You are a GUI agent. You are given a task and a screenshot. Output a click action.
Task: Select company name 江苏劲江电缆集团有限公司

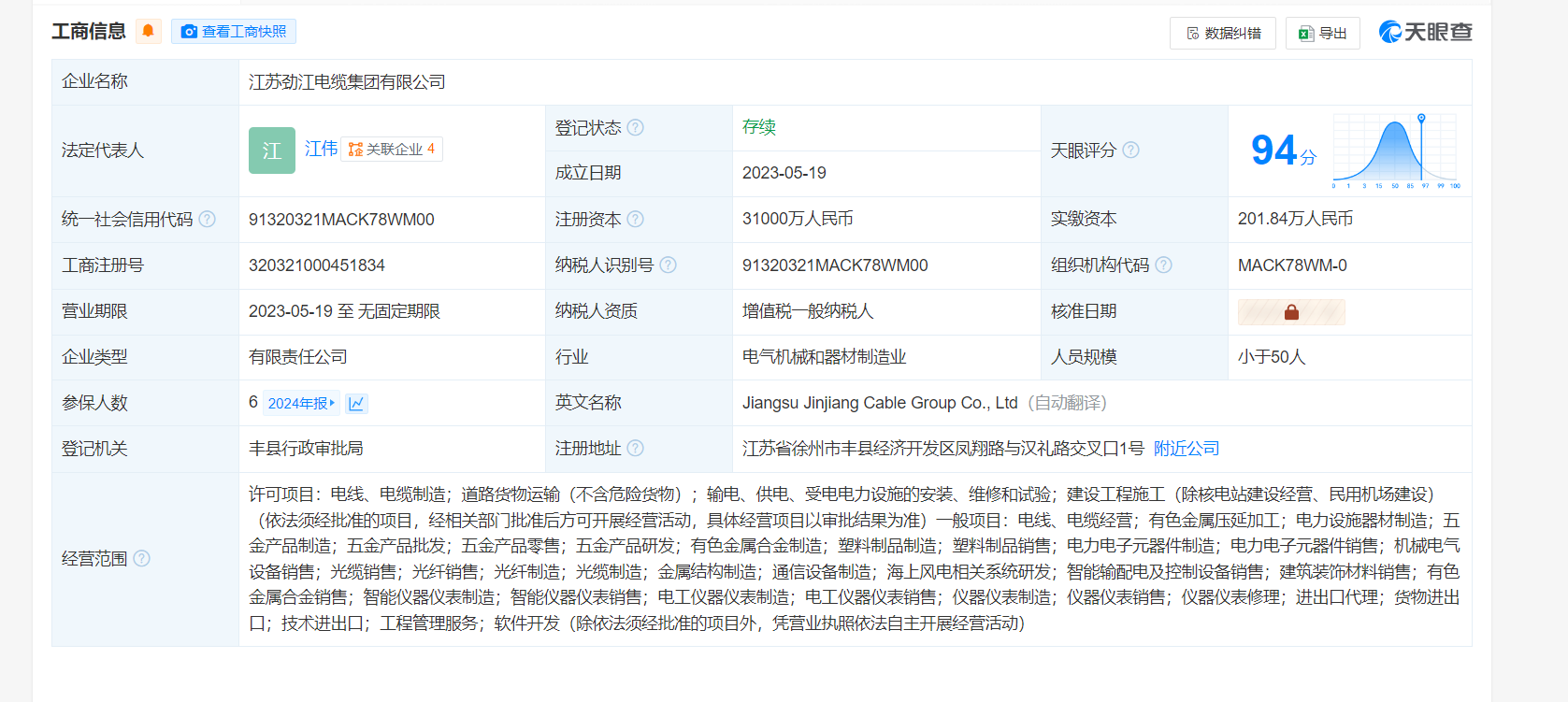(x=347, y=82)
